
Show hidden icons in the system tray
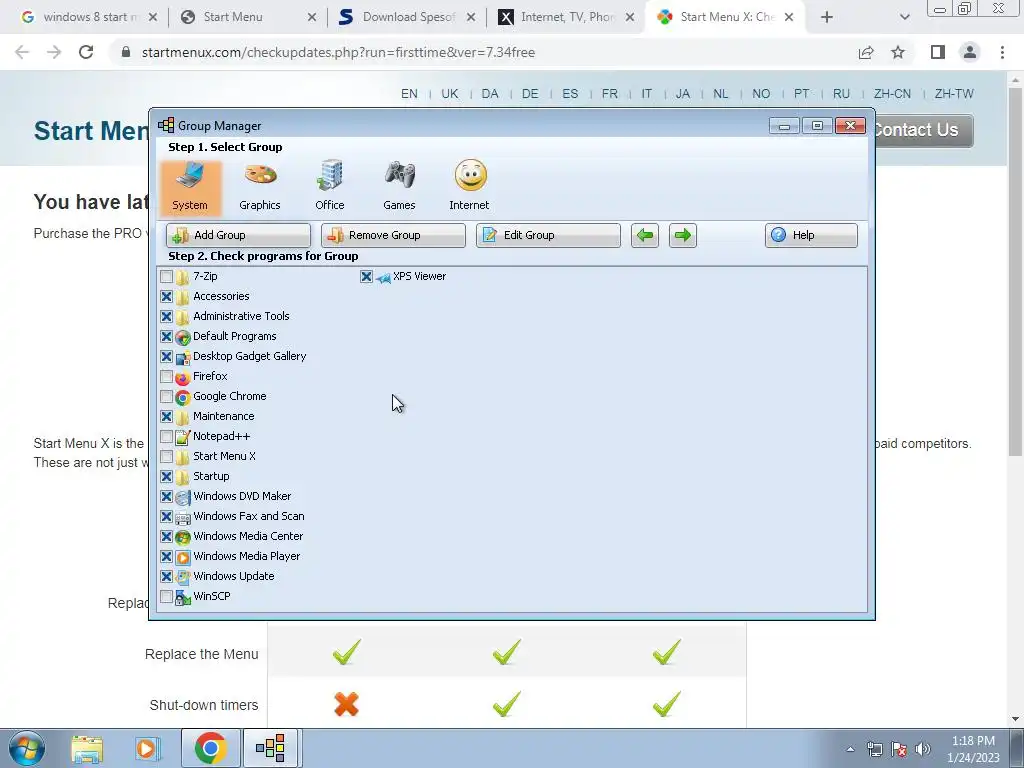(x=850, y=749)
